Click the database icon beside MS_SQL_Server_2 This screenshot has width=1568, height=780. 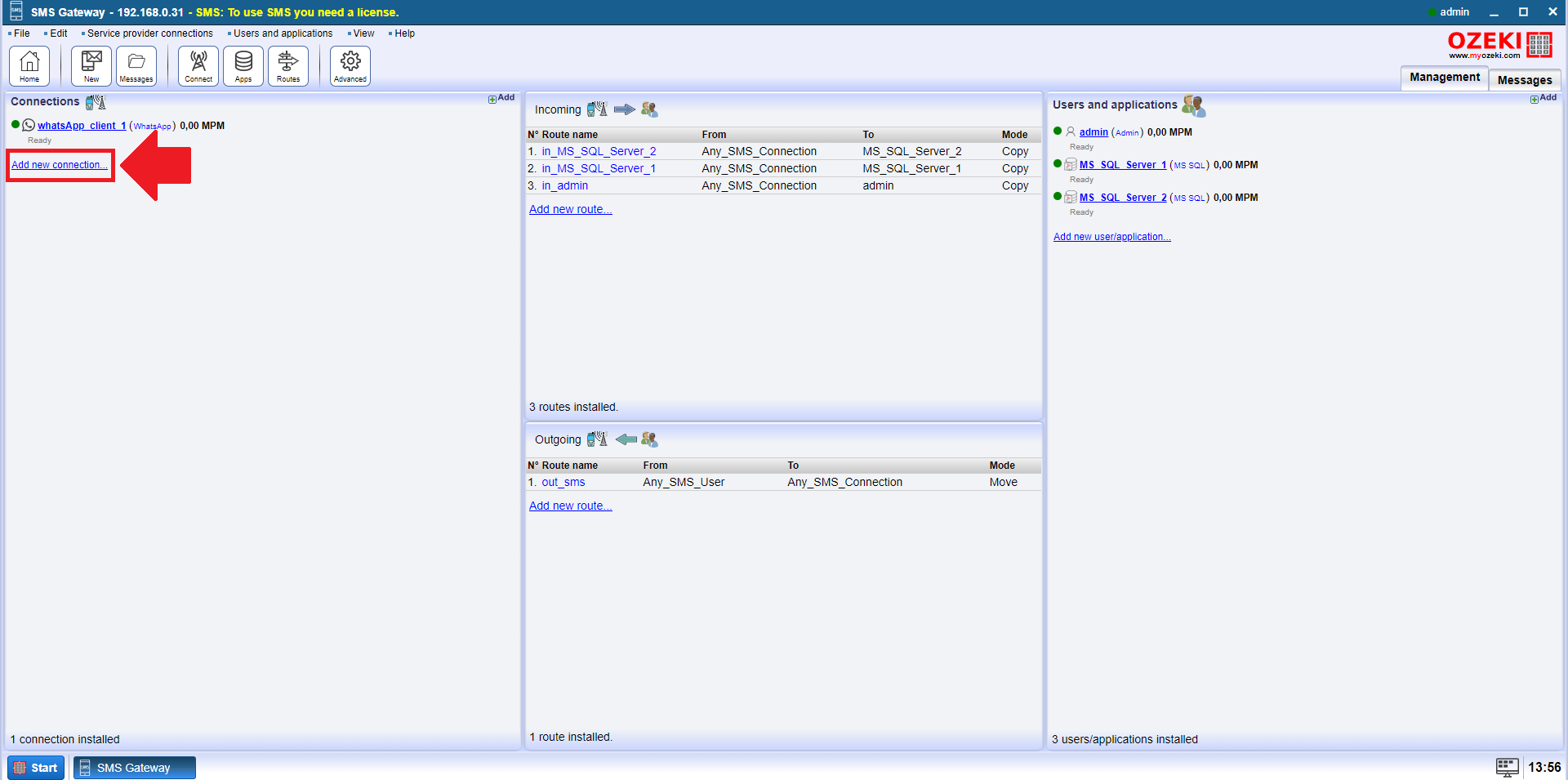click(1071, 197)
